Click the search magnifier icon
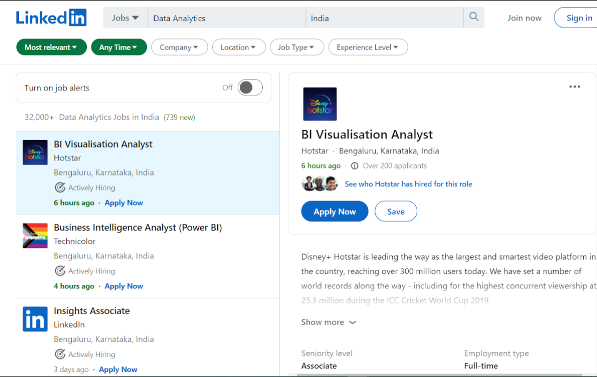The height and width of the screenshot is (377, 597). coord(474,17)
